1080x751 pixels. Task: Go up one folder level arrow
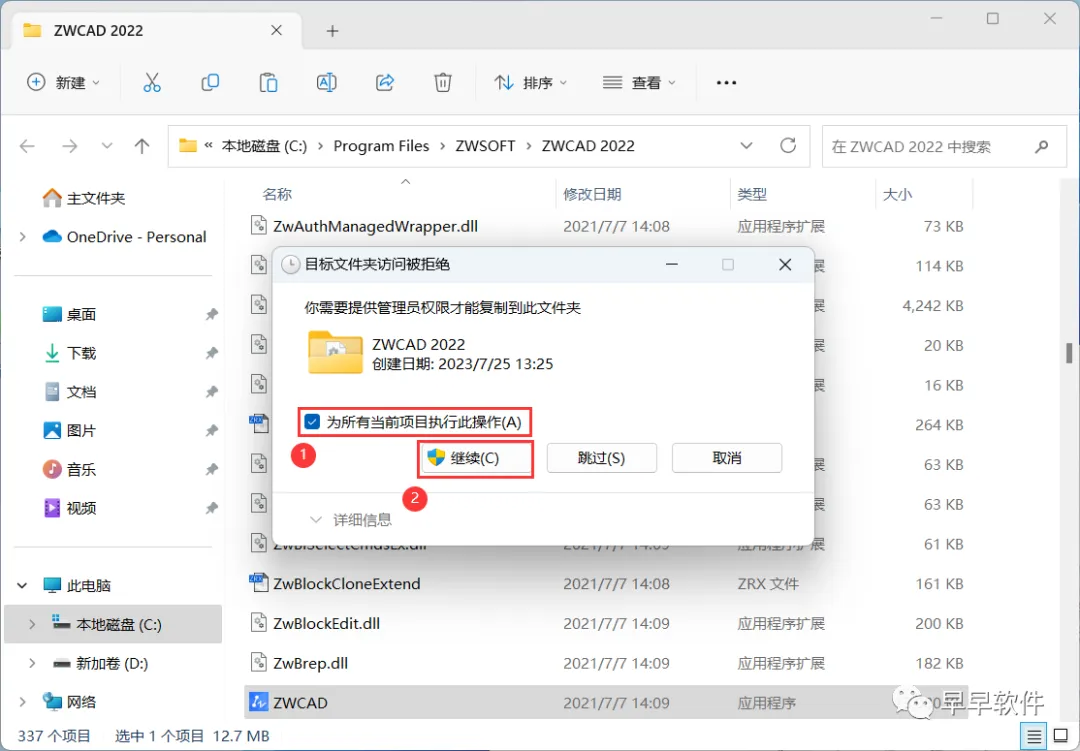(x=142, y=146)
